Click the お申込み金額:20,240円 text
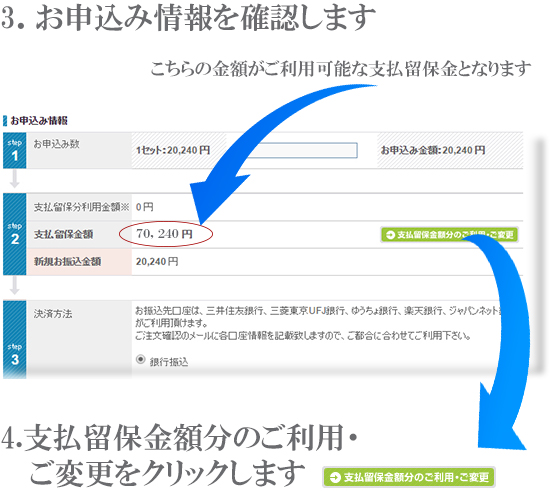The width and height of the screenshot is (550, 491). [x=433, y=150]
